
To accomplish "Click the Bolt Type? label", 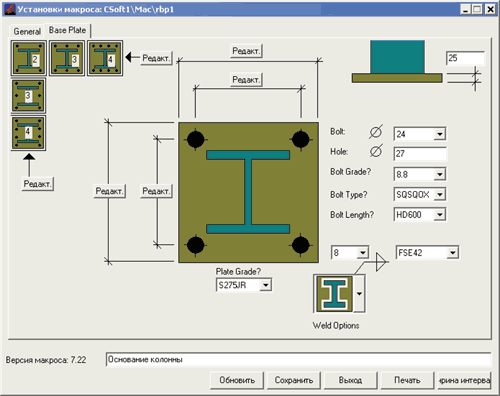I will pyautogui.click(x=348, y=195).
